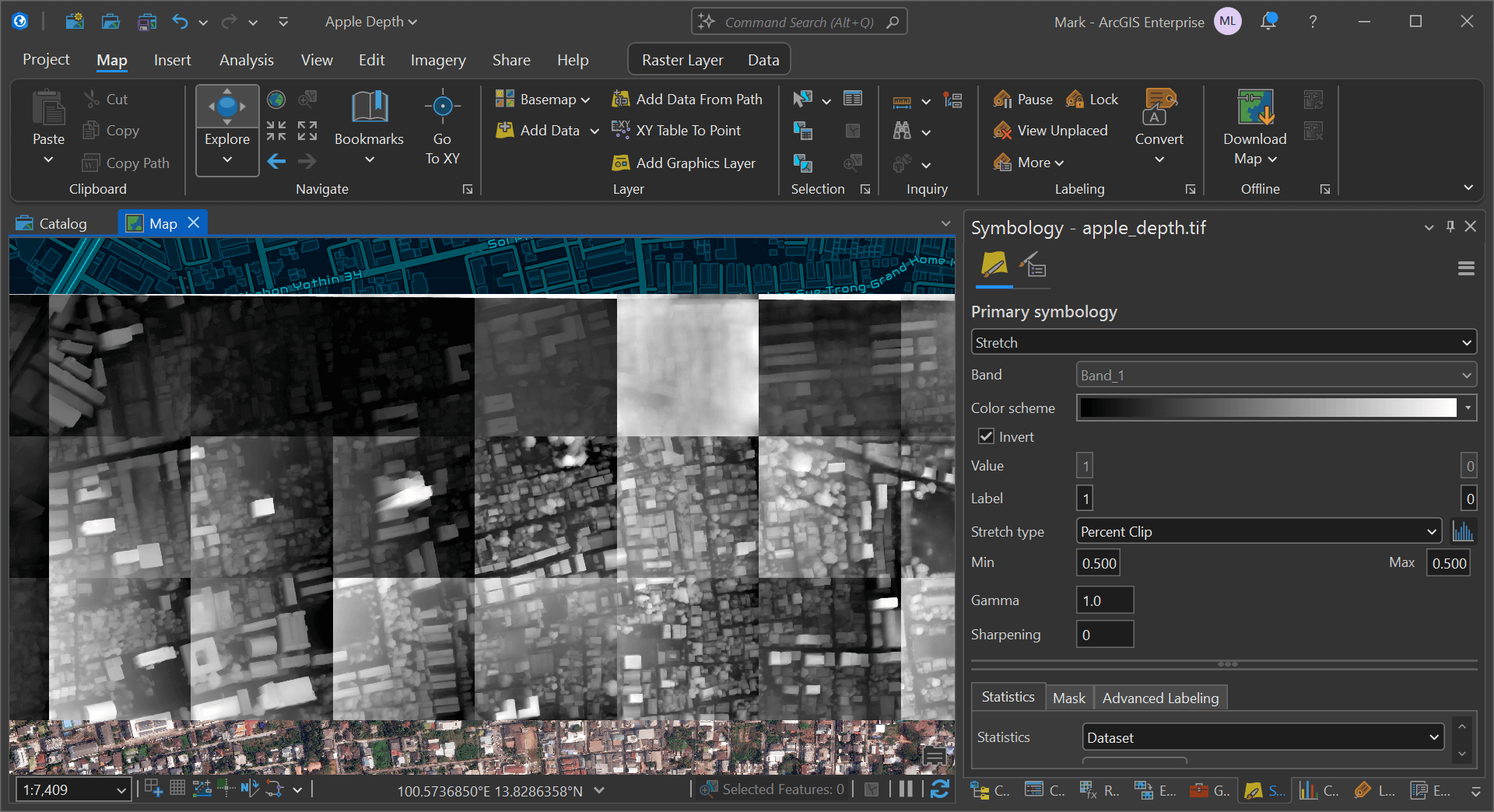Open the Primary symbology Stretch dropdown

[x=1223, y=342]
